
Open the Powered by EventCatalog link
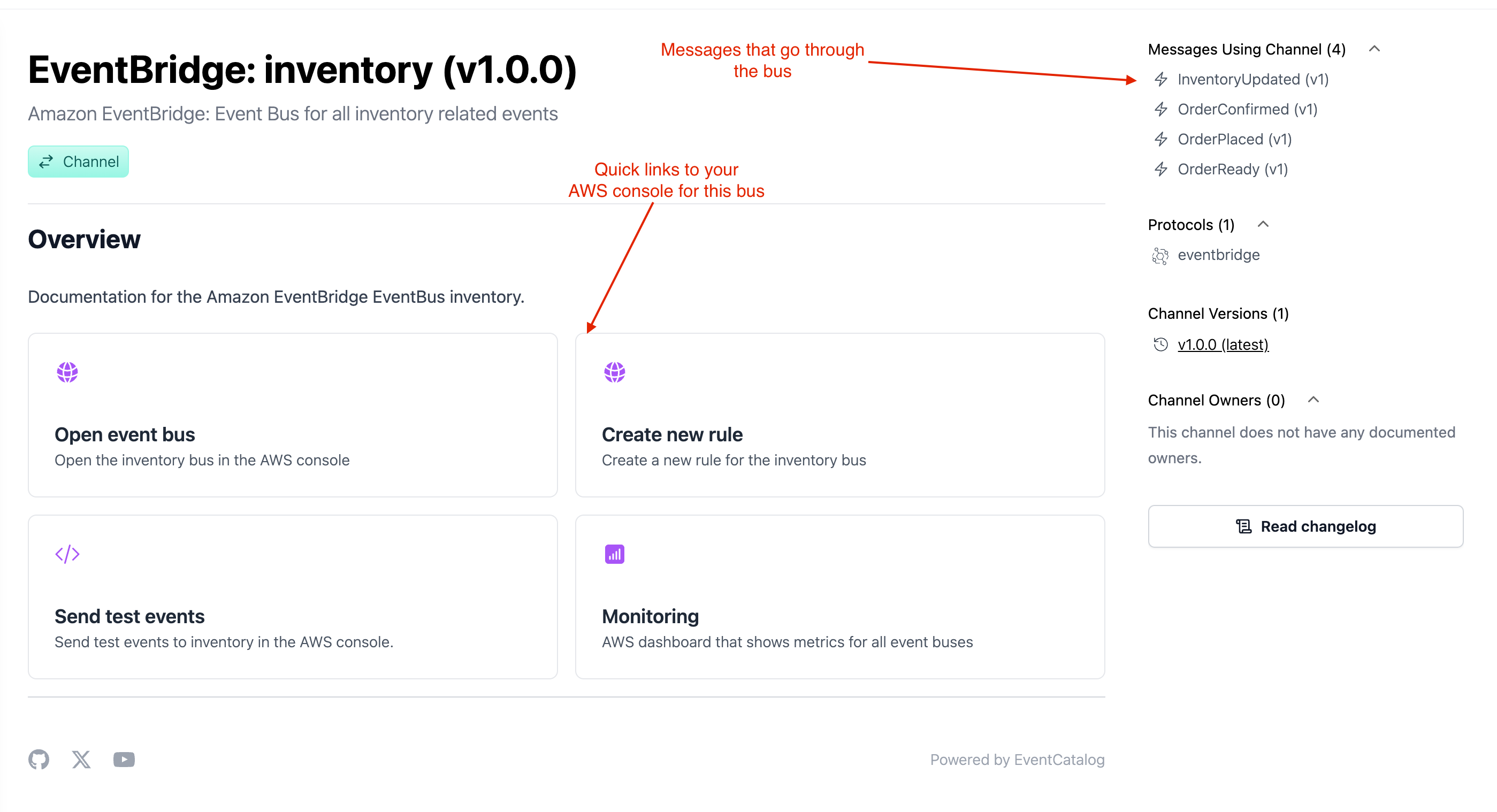(x=1017, y=759)
